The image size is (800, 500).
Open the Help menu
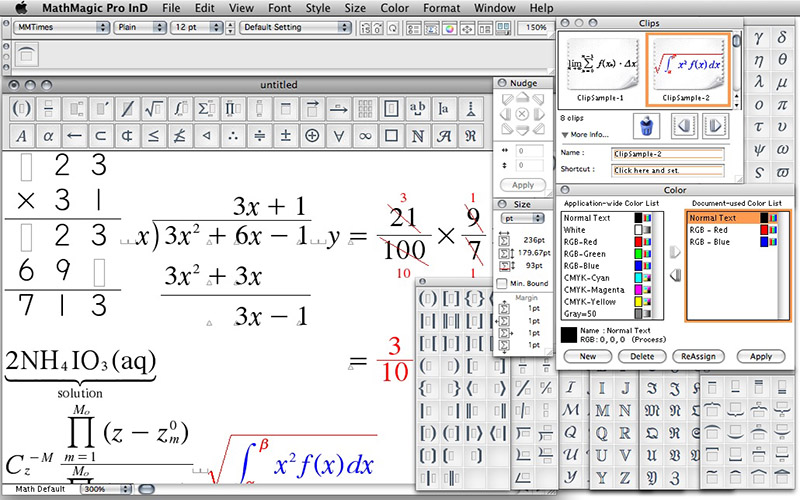(541, 8)
